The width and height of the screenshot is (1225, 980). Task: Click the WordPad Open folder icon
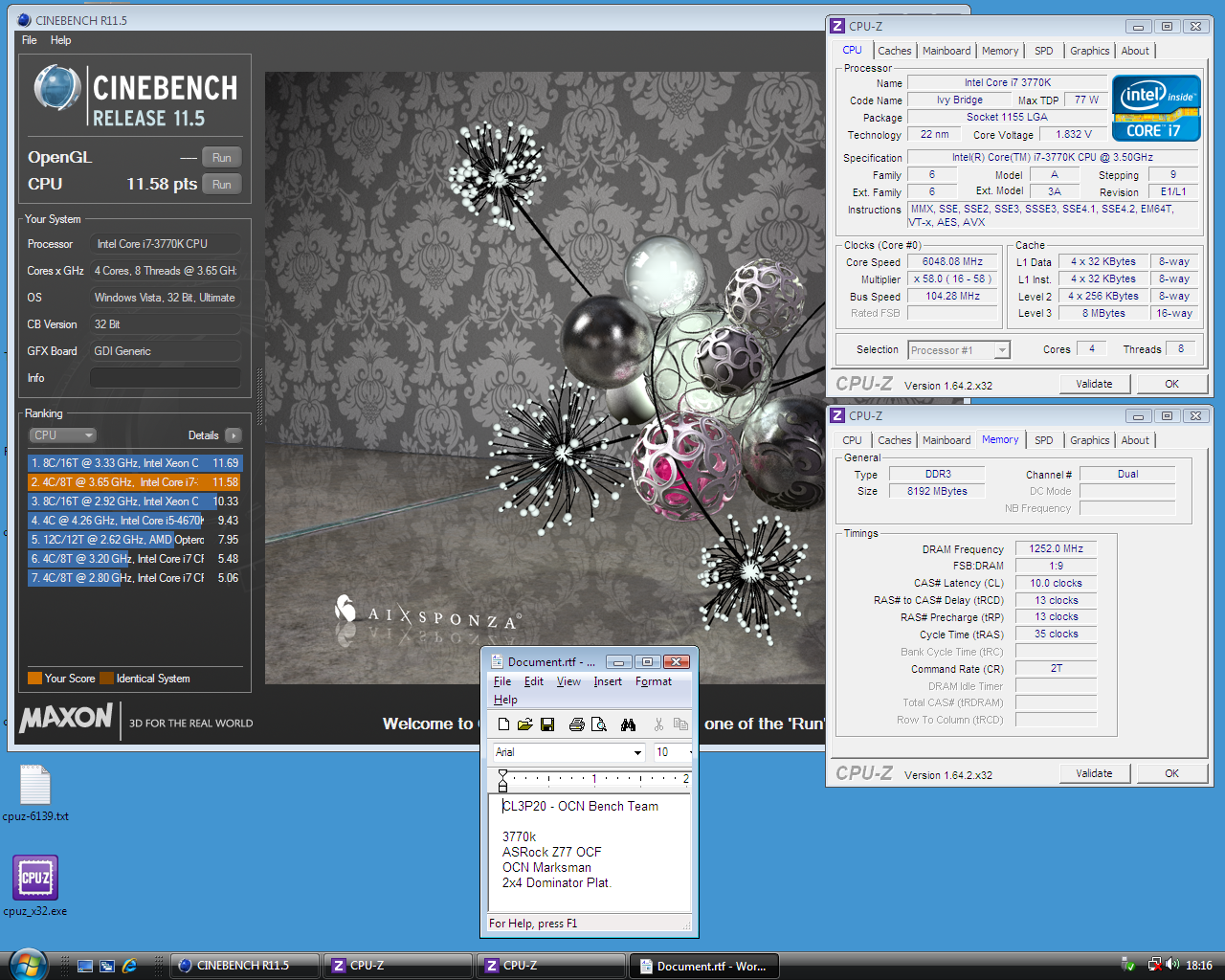[524, 724]
